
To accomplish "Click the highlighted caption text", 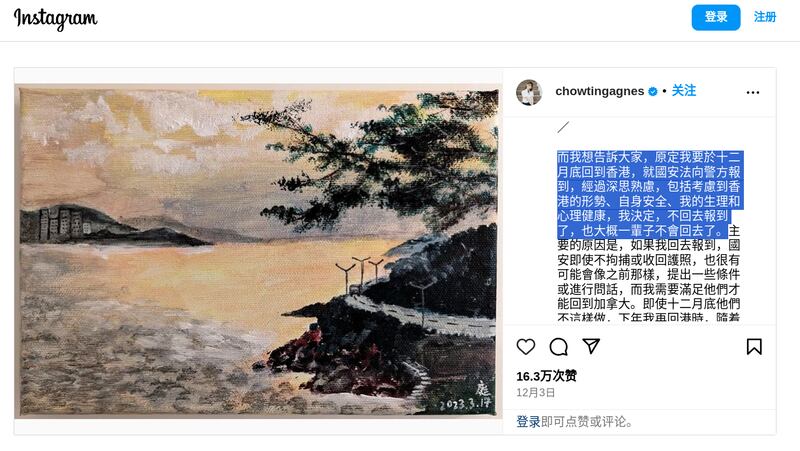I will [x=649, y=194].
